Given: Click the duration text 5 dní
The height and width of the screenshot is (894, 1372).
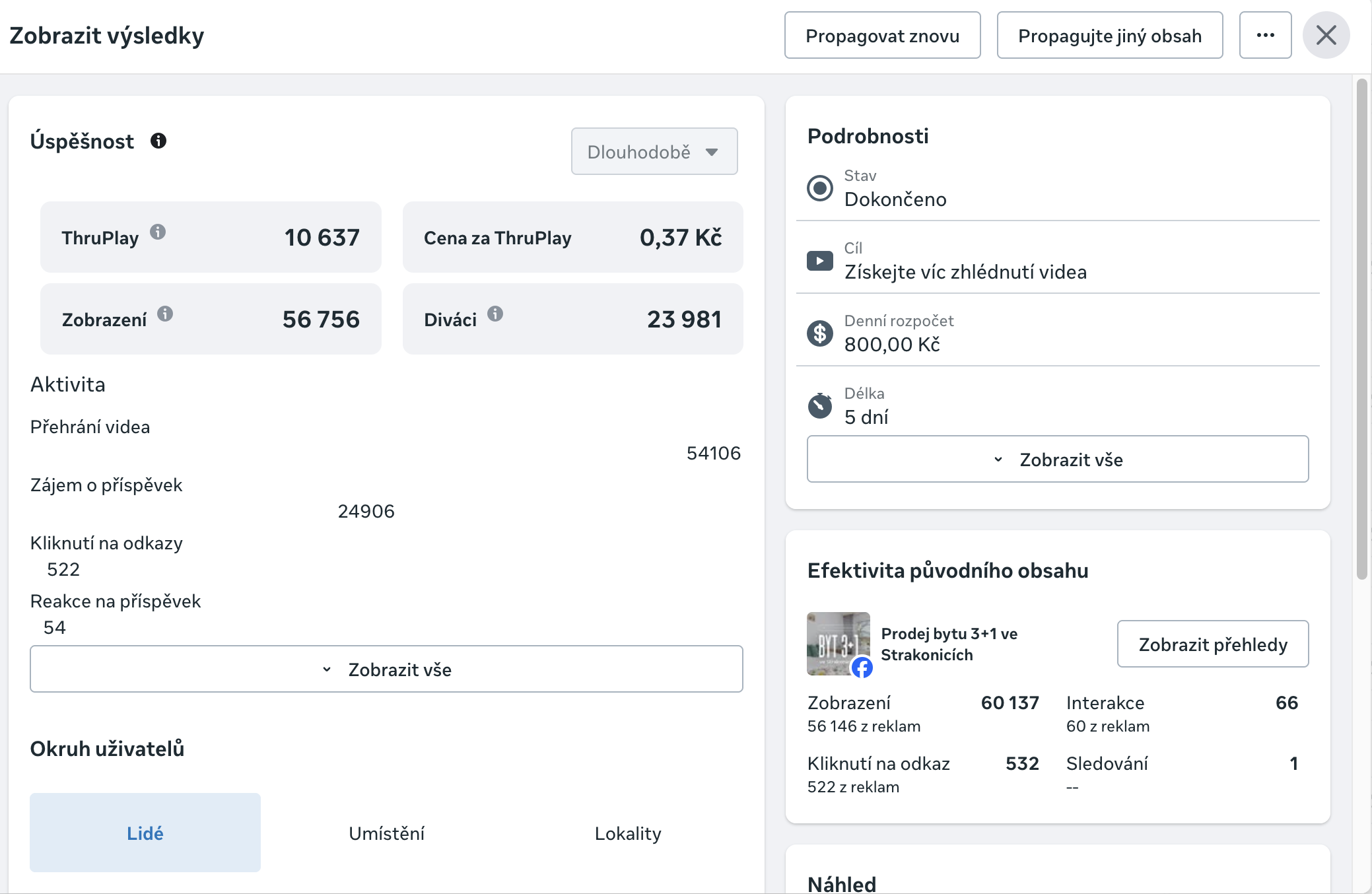Looking at the screenshot, I should pyautogui.click(x=866, y=417).
